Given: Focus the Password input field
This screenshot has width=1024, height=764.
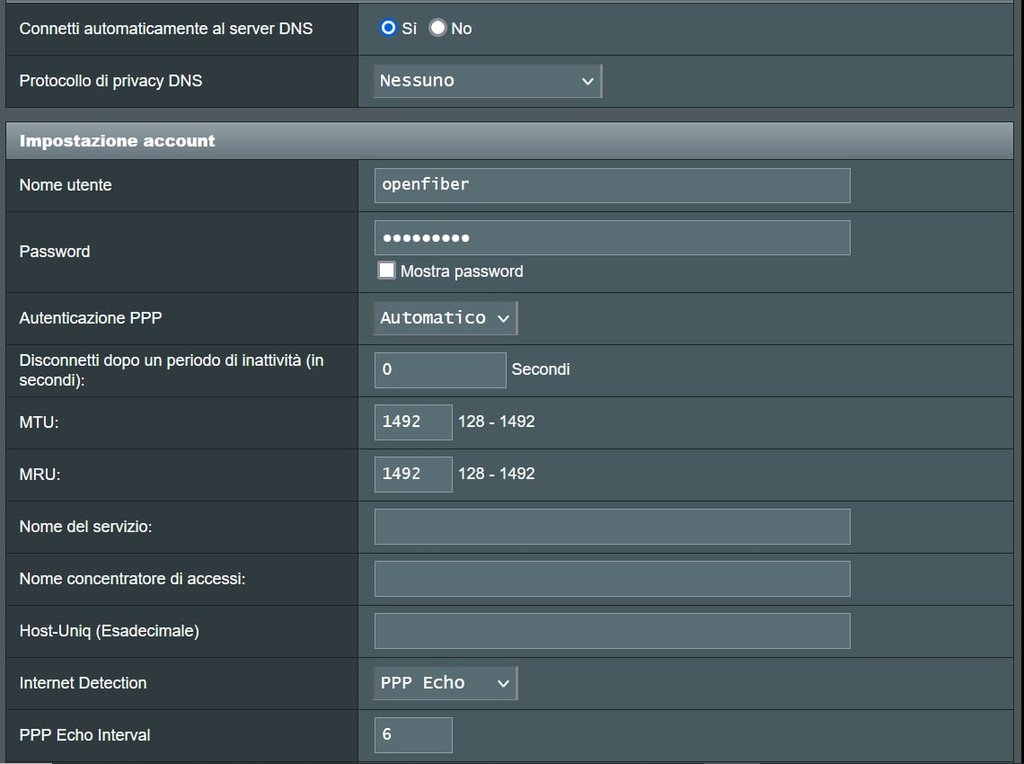Looking at the screenshot, I should (x=612, y=238).
